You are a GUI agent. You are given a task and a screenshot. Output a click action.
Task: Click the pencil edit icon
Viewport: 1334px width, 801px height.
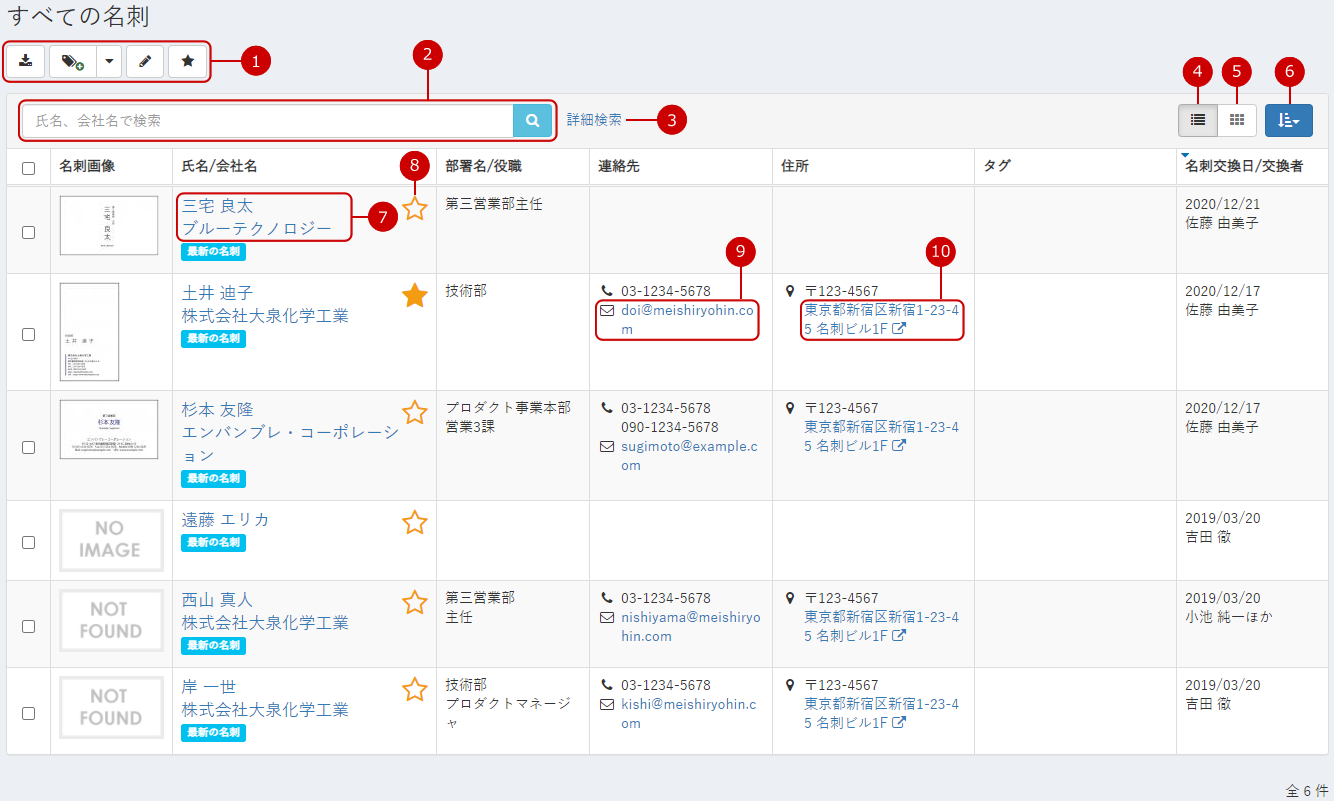[x=145, y=62]
